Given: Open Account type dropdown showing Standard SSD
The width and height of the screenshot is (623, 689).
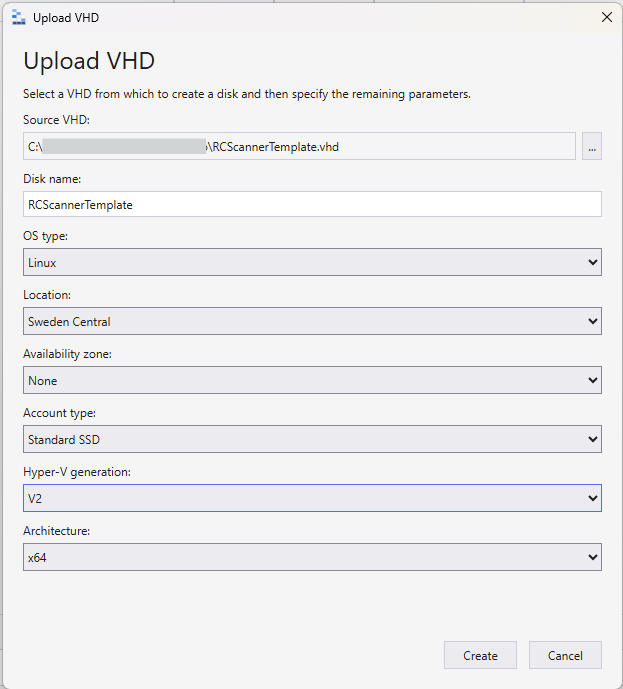Looking at the screenshot, I should click(312, 439).
